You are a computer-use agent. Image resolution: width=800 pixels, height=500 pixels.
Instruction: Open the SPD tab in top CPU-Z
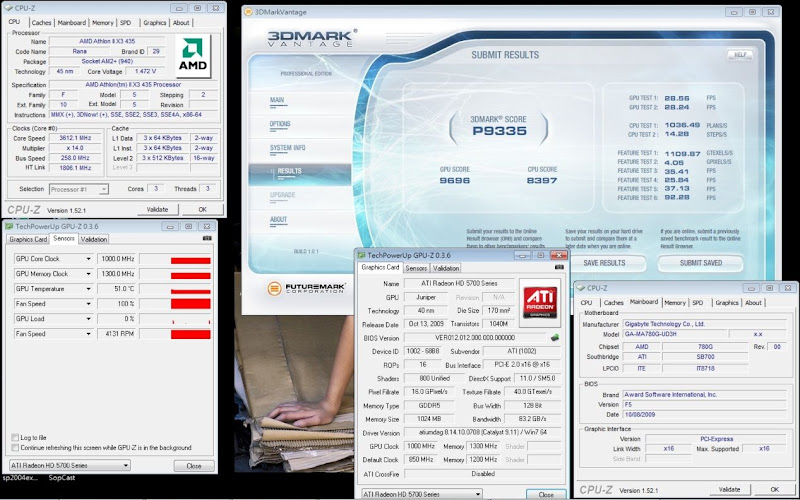tap(126, 22)
